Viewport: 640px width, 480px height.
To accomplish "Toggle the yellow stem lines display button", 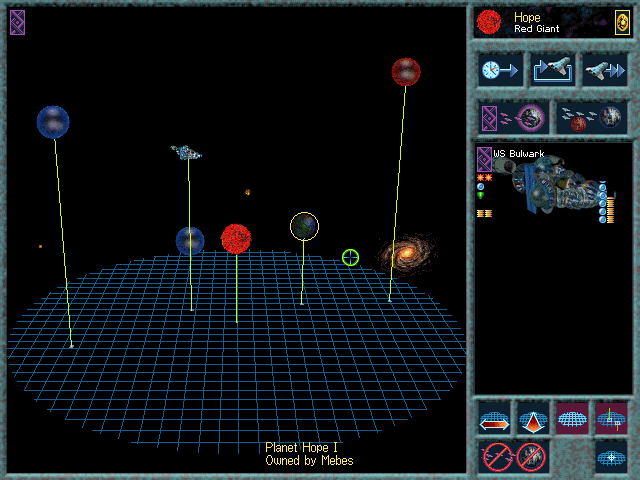I will 611,418.
